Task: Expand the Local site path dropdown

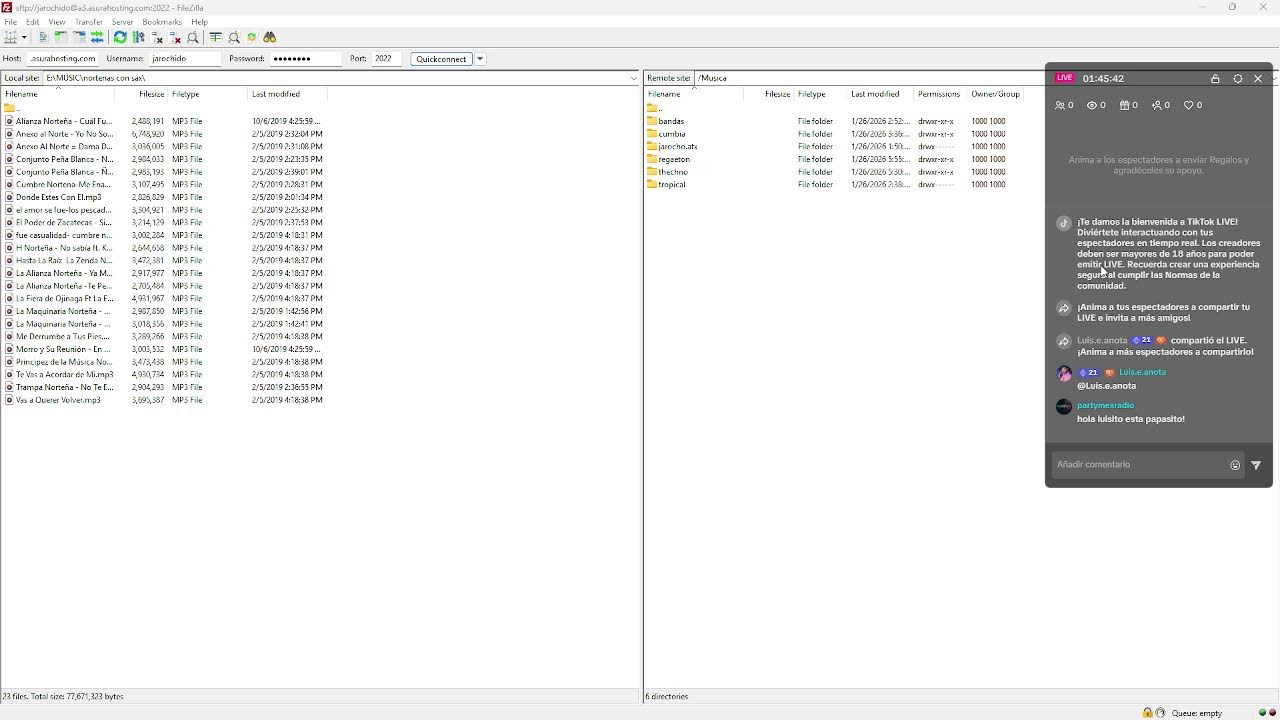Action: tap(634, 78)
